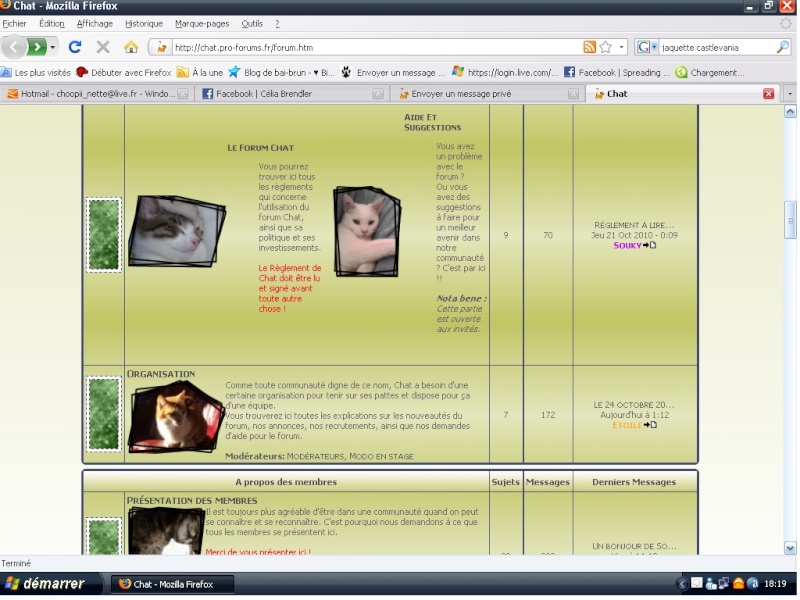Click the search field containing jaquette castlevania
Screen dimensions: 800x600
point(717,47)
